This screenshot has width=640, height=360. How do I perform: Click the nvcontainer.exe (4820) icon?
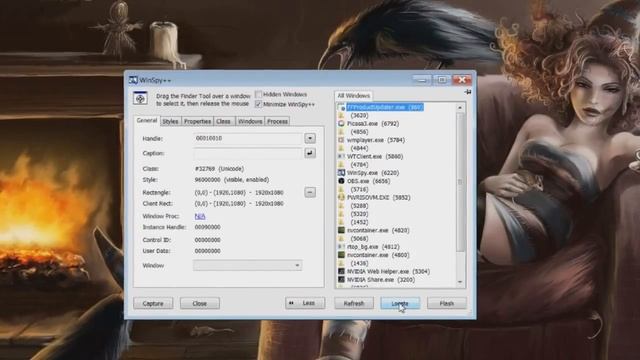tap(341, 230)
